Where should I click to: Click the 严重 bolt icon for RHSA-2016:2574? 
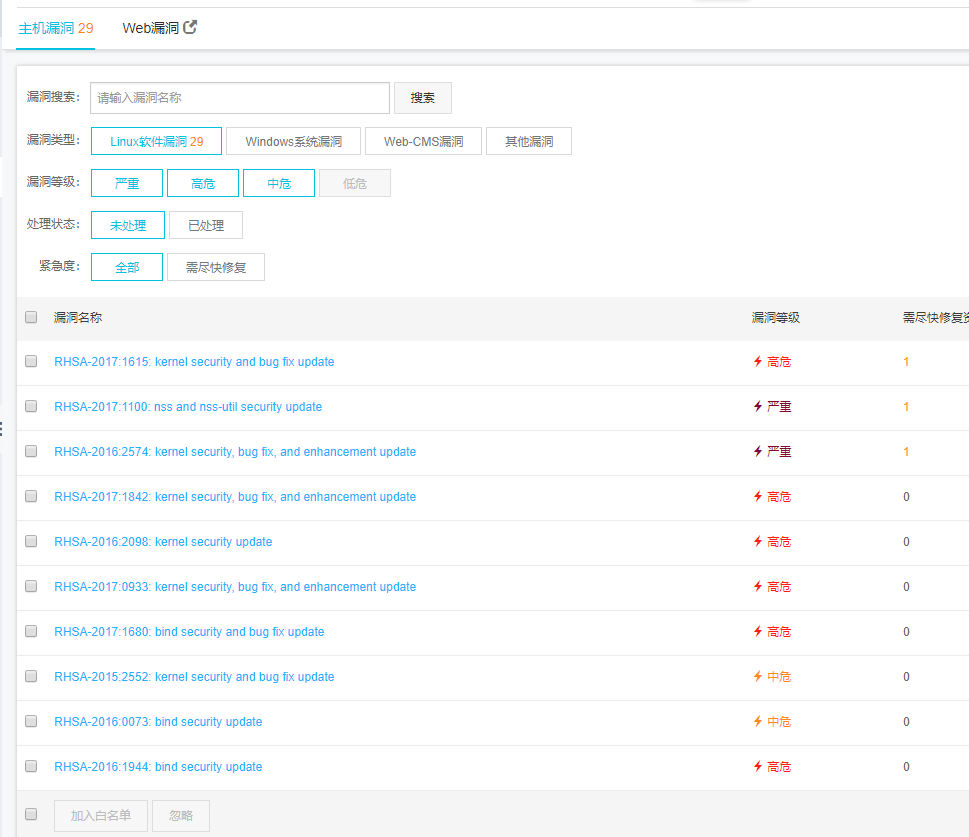756,452
